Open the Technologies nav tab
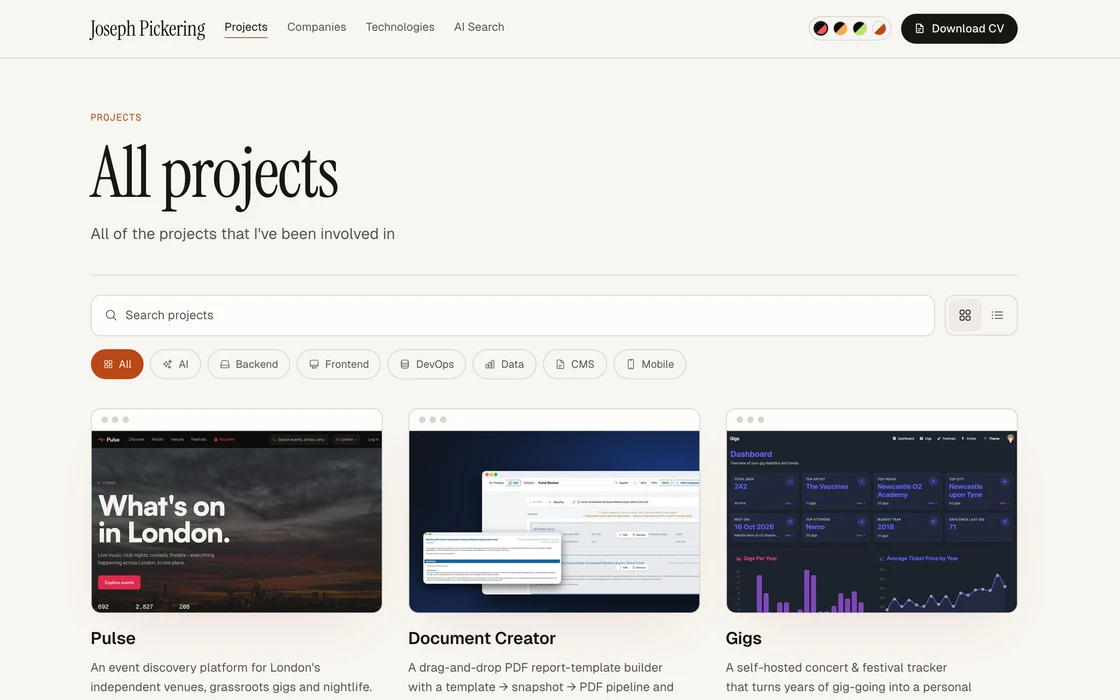 pyautogui.click(x=400, y=27)
